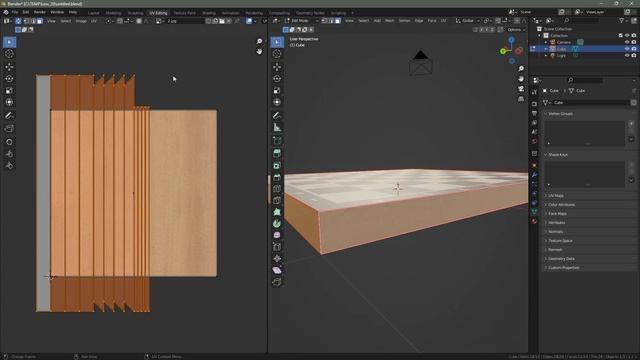Open the UV menu in UV editor header
This screenshot has width=640, height=360.
93,21
